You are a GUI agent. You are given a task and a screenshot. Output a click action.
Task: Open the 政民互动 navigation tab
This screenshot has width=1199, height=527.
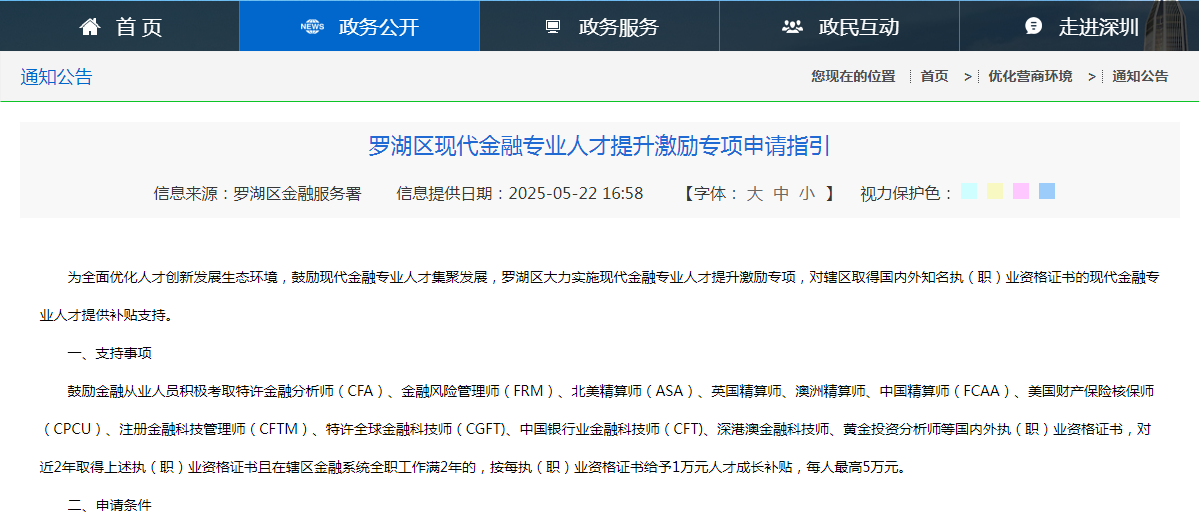point(839,26)
